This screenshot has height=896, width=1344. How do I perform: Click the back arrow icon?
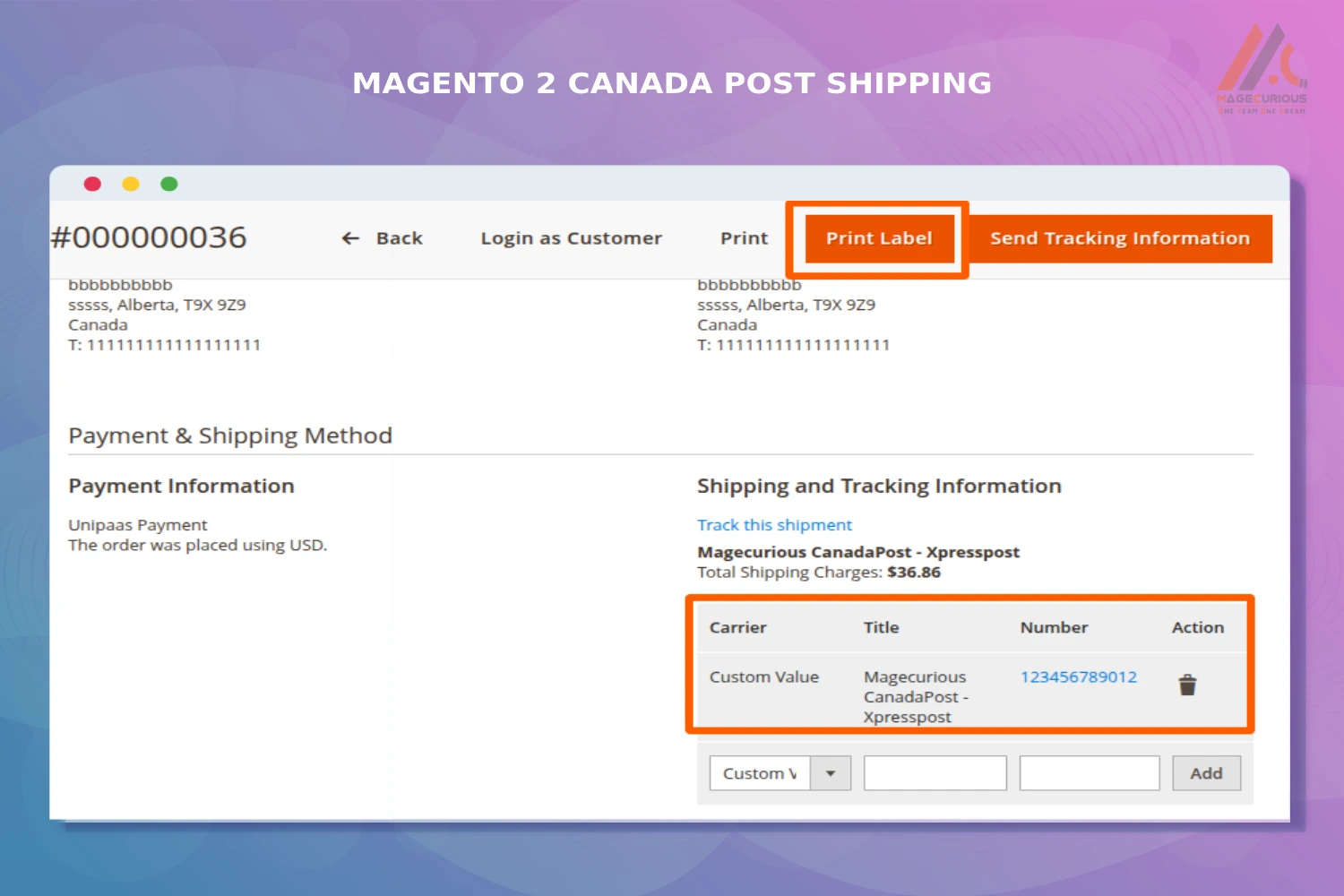point(350,238)
